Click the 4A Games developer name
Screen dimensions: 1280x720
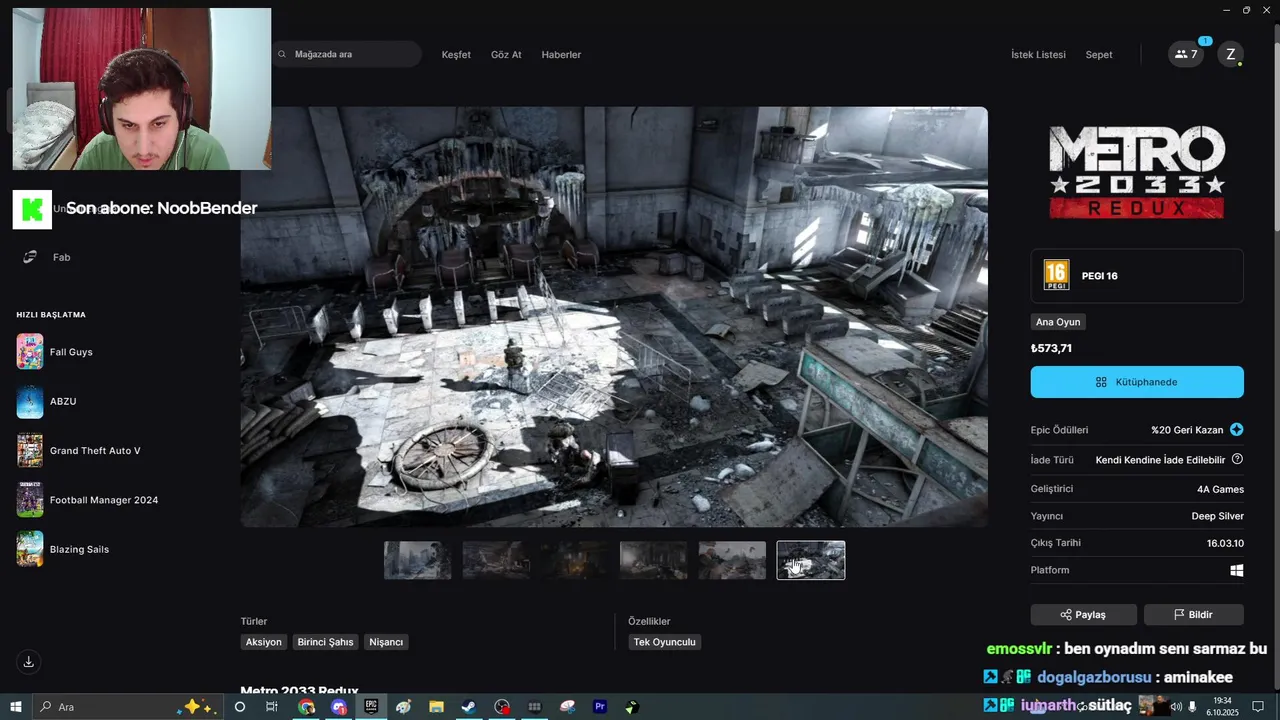1220,489
